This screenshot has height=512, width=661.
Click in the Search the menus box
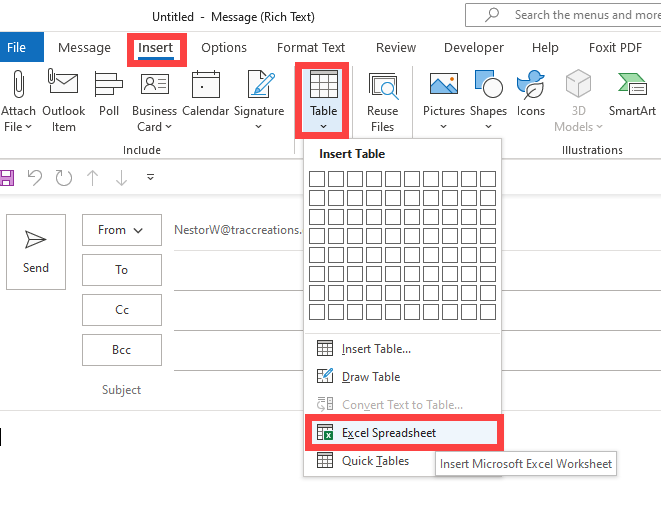click(565, 15)
